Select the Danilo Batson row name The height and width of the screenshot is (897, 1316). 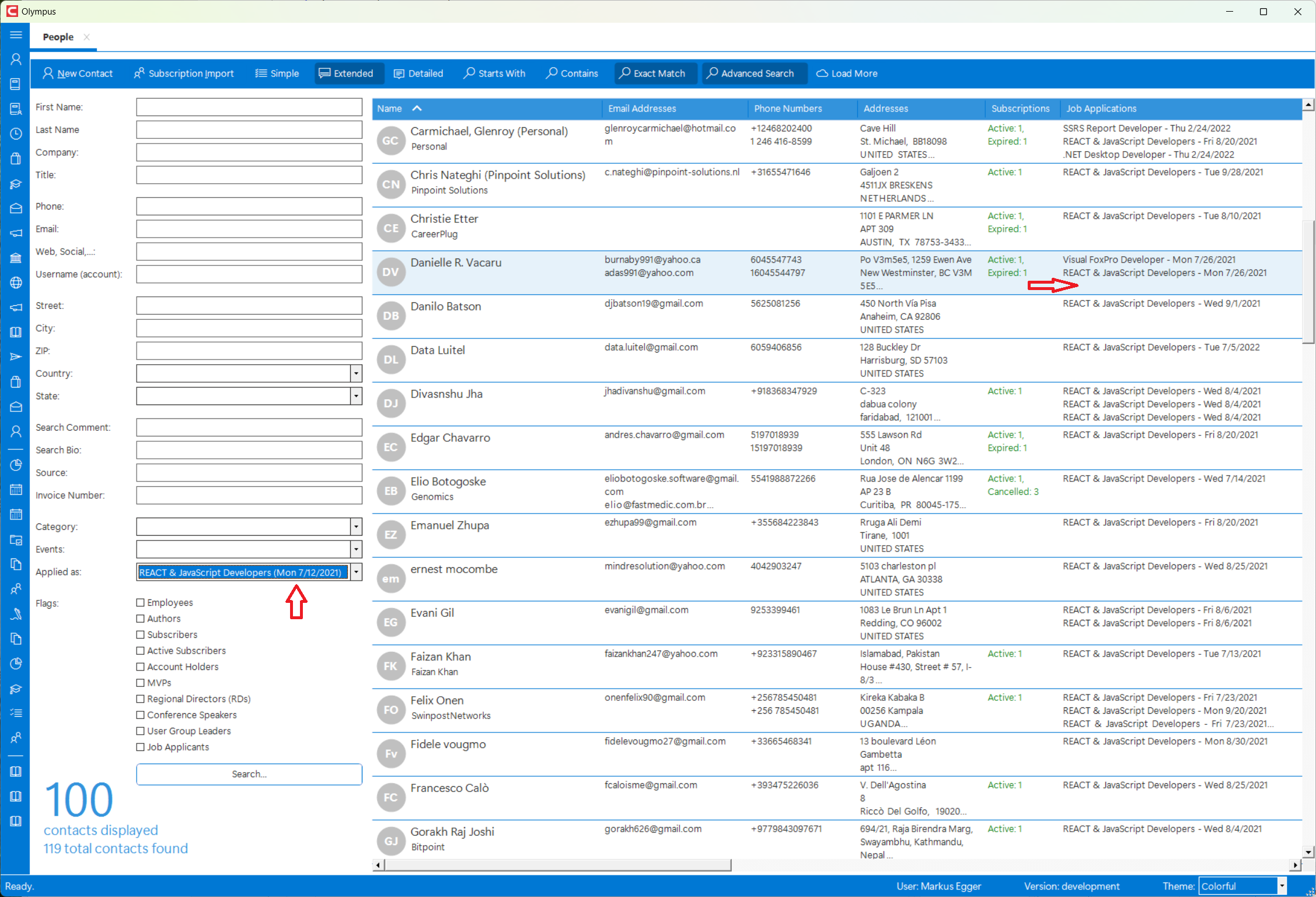[445, 306]
